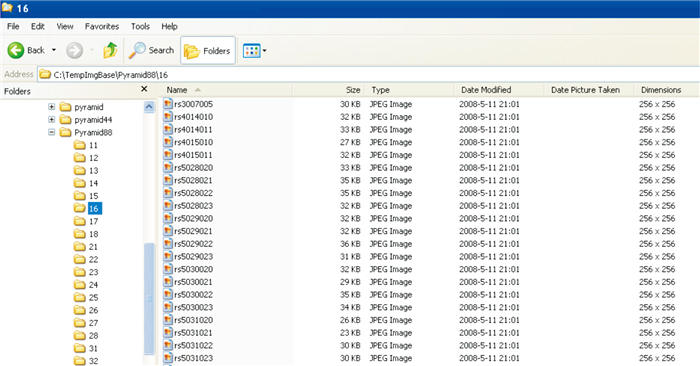Go up one folder level icon
This screenshot has height=366, width=700.
[110, 50]
